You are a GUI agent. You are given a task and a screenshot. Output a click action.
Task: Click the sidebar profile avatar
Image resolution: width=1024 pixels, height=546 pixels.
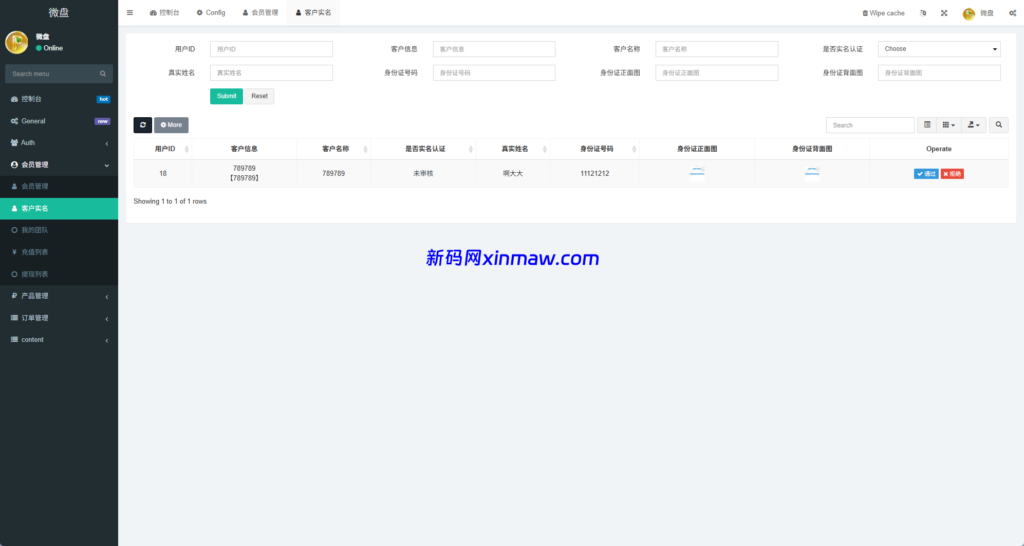[x=16, y=42]
